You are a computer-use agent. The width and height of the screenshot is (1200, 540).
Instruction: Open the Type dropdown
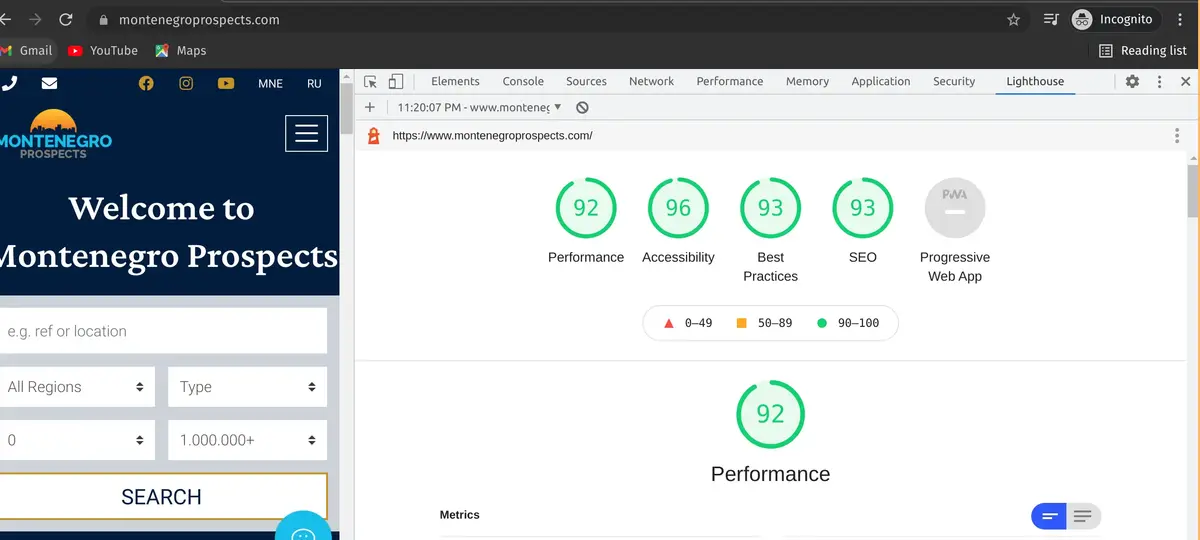247,387
